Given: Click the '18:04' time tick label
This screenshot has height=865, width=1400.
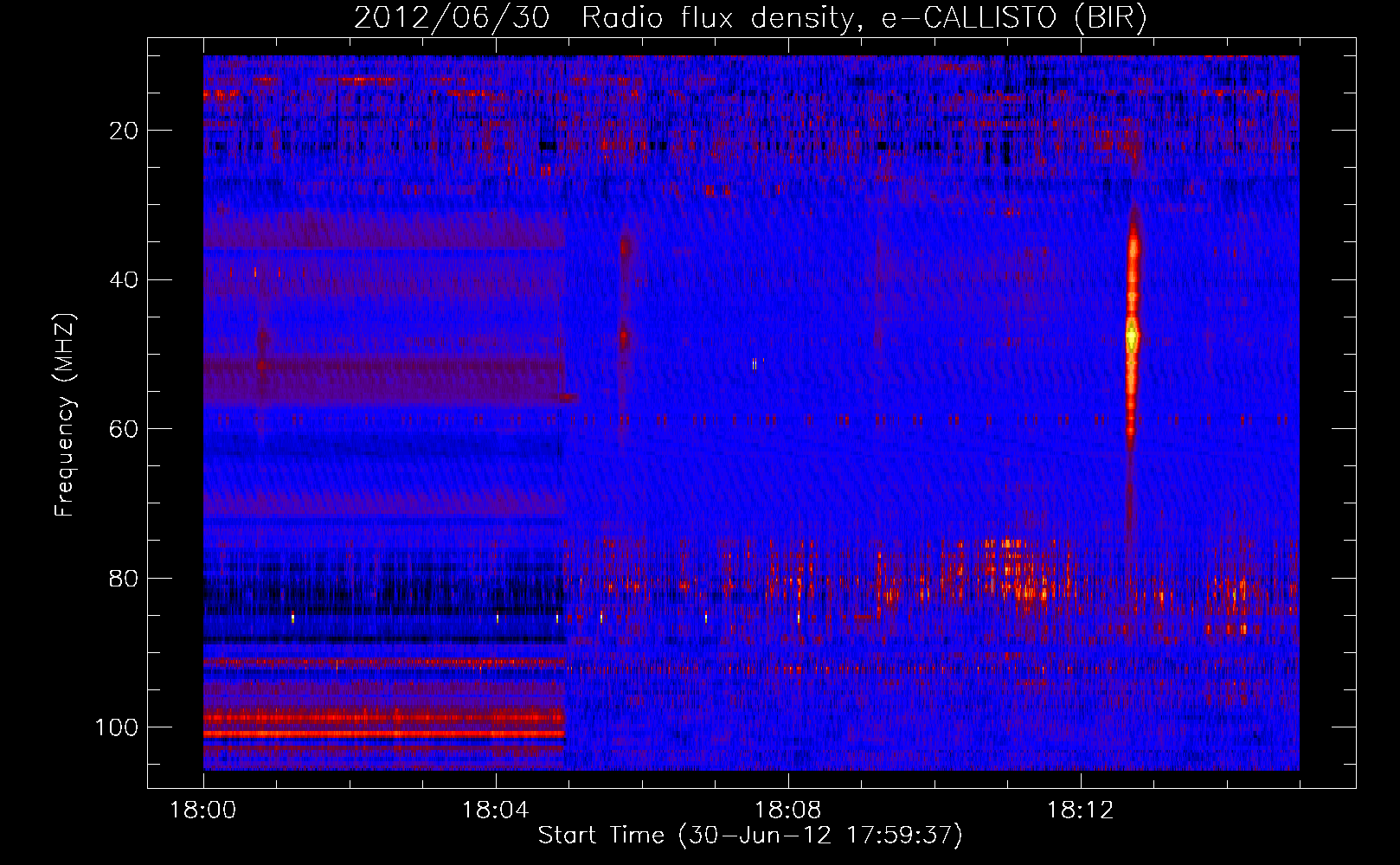Looking at the screenshot, I should (x=496, y=811).
